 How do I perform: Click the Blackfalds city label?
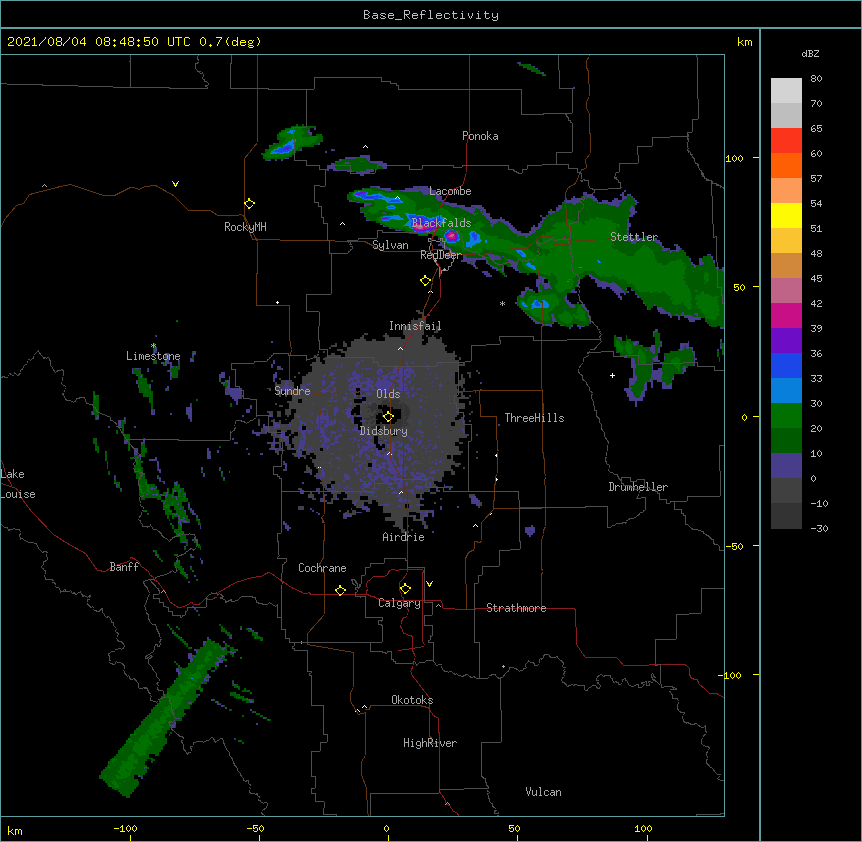point(441,223)
